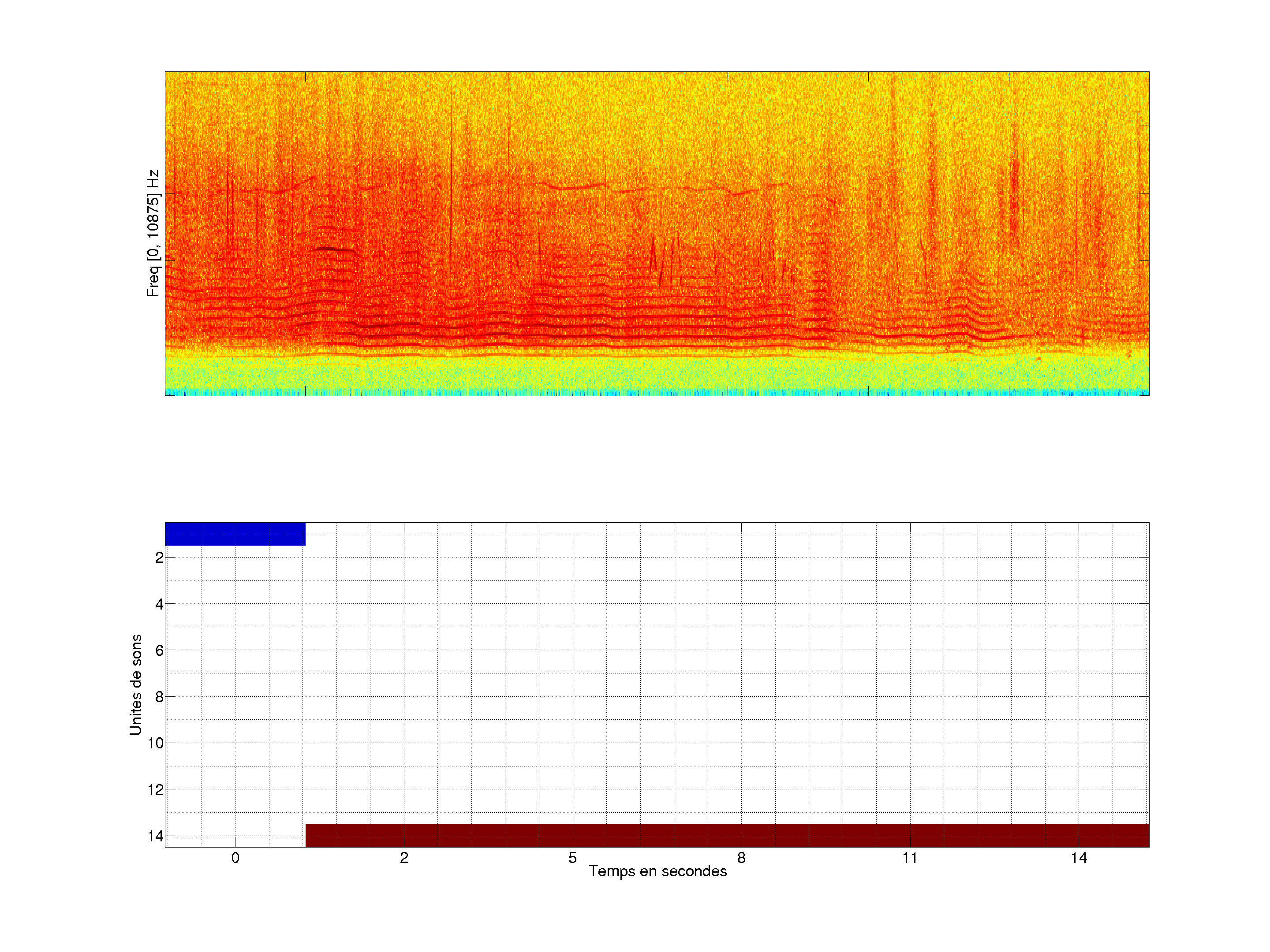Click the y-axis tick label 4
The image size is (1270, 952).
[x=159, y=604]
